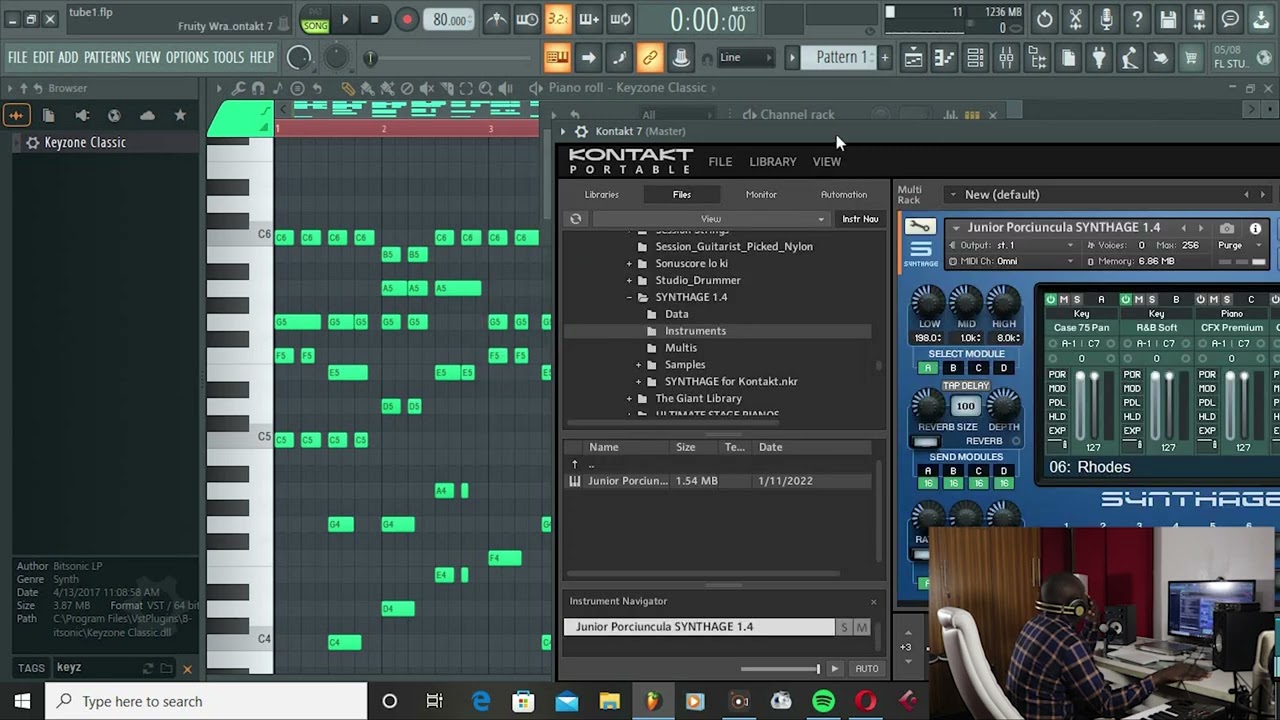Click the save project floppy icon
Screen dimensions: 1280x720
(1168, 19)
